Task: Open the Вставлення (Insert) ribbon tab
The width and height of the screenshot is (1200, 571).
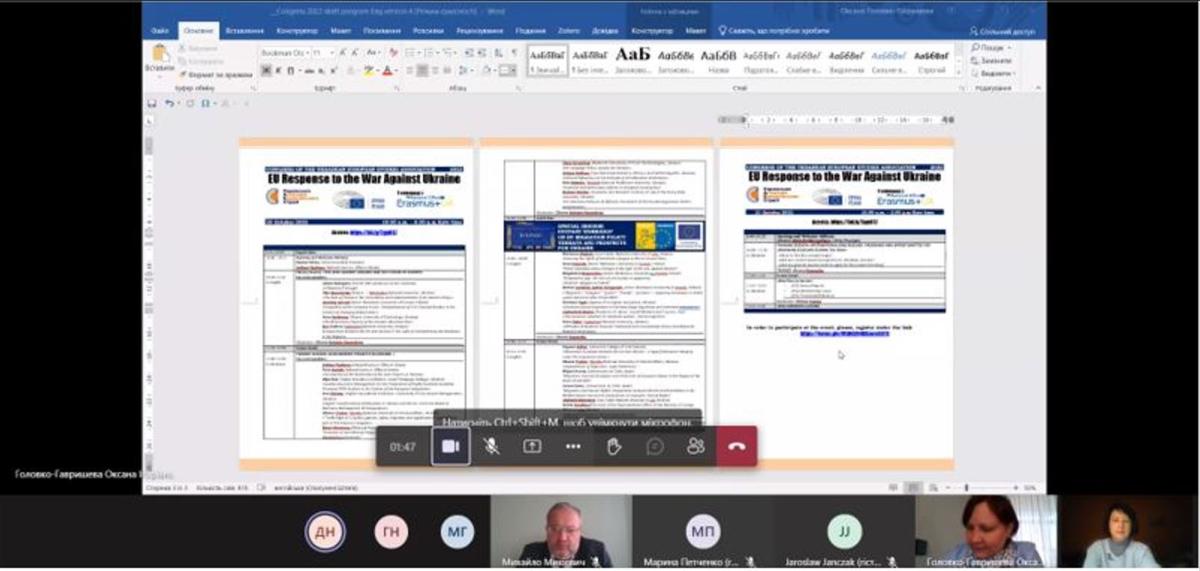Action: tap(244, 31)
